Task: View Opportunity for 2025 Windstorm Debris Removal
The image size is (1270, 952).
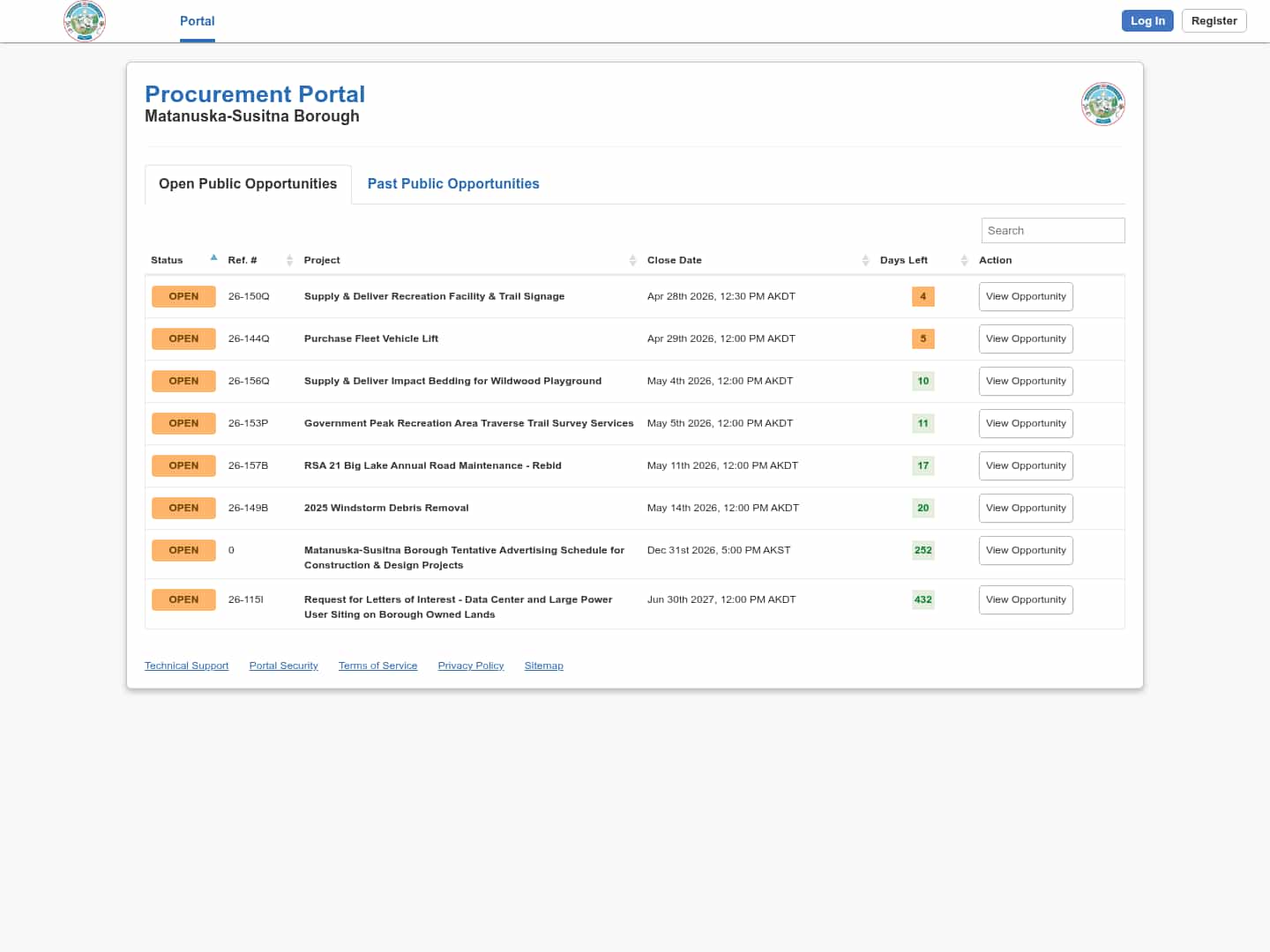Action: (x=1025, y=508)
